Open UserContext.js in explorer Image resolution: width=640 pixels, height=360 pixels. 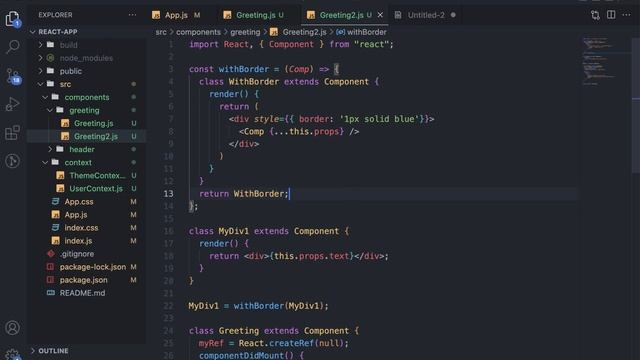pos(96,189)
